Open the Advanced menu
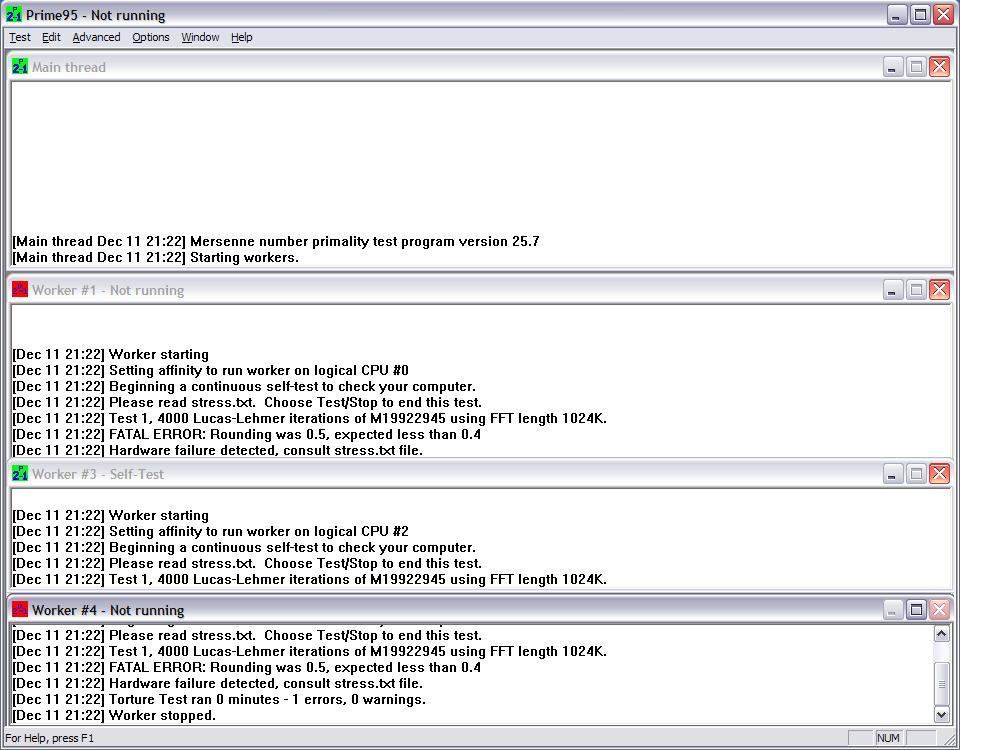The height and width of the screenshot is (750, 985). click(x=96, y=37)
